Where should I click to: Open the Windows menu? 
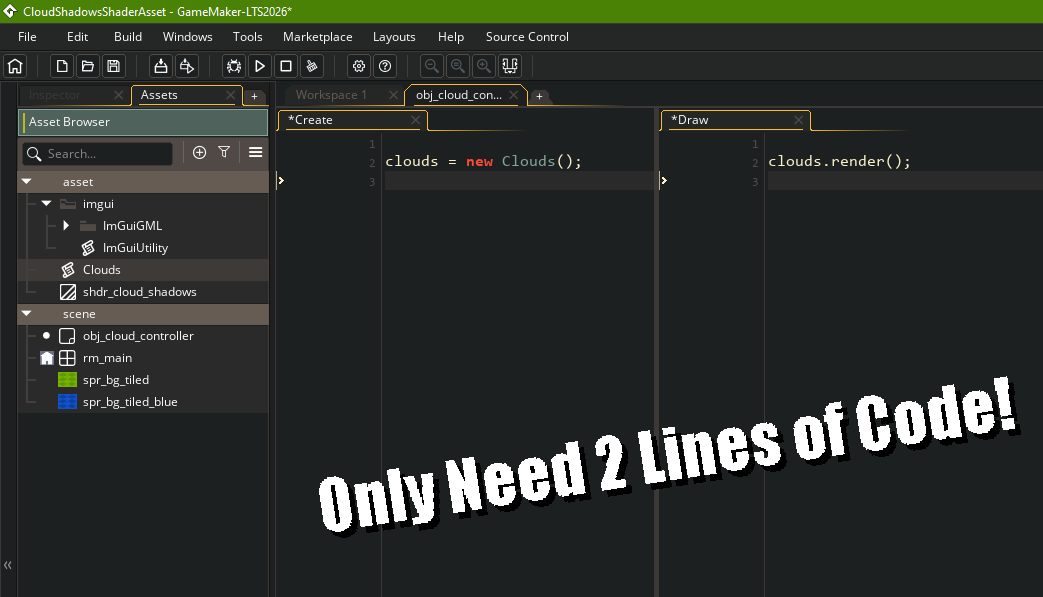coord(188,37)
